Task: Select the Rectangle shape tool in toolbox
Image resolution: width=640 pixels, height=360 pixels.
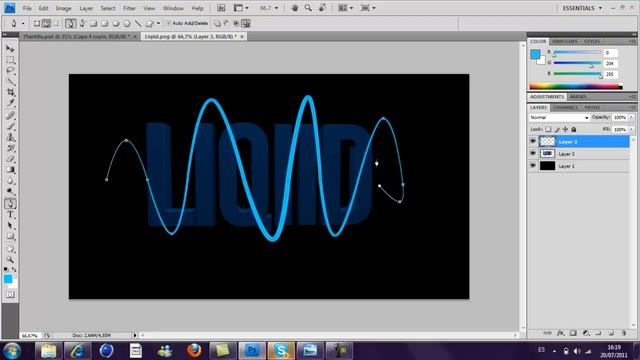Action: point(10,236)
